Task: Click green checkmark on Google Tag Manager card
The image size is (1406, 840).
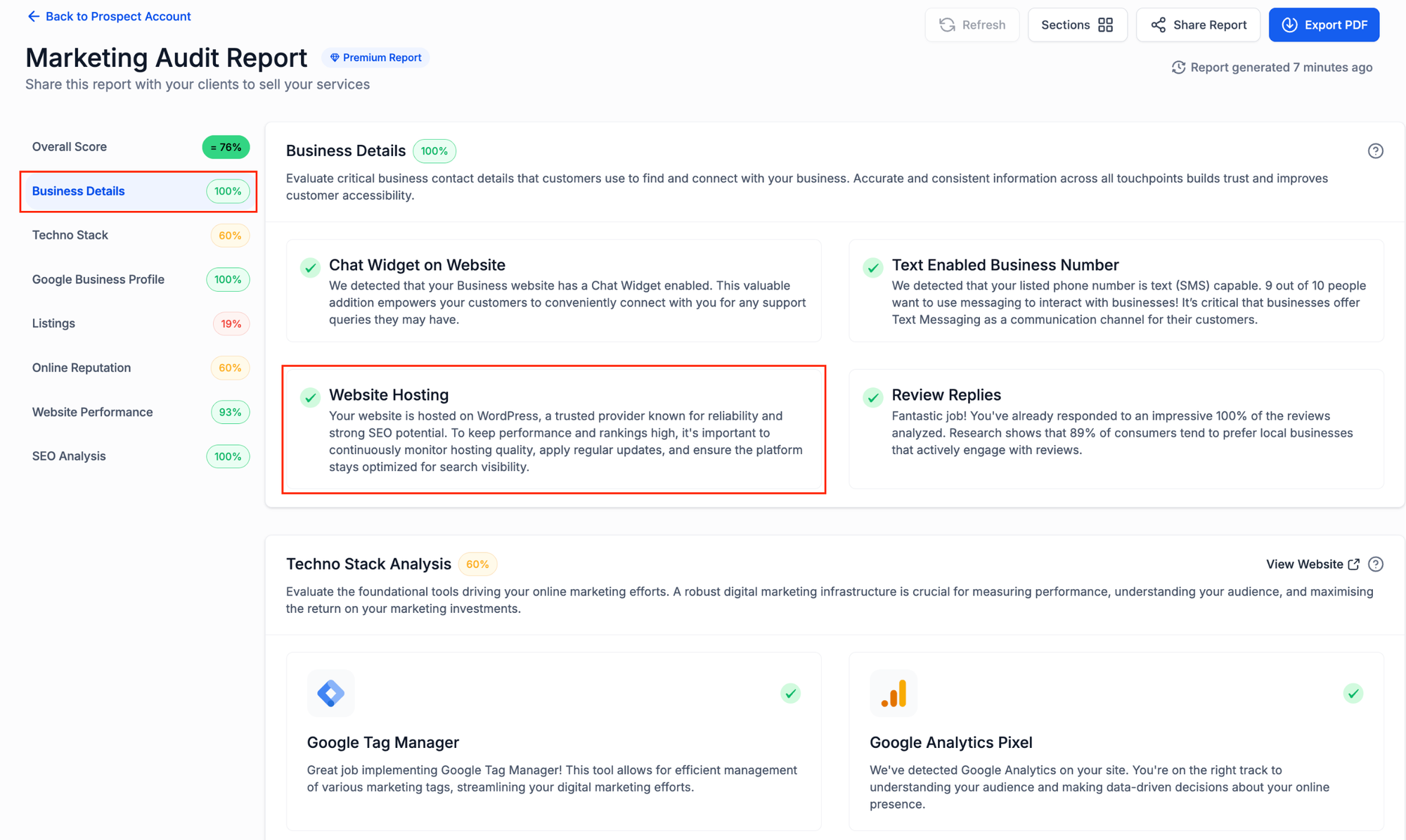Action: click(790, 694)
